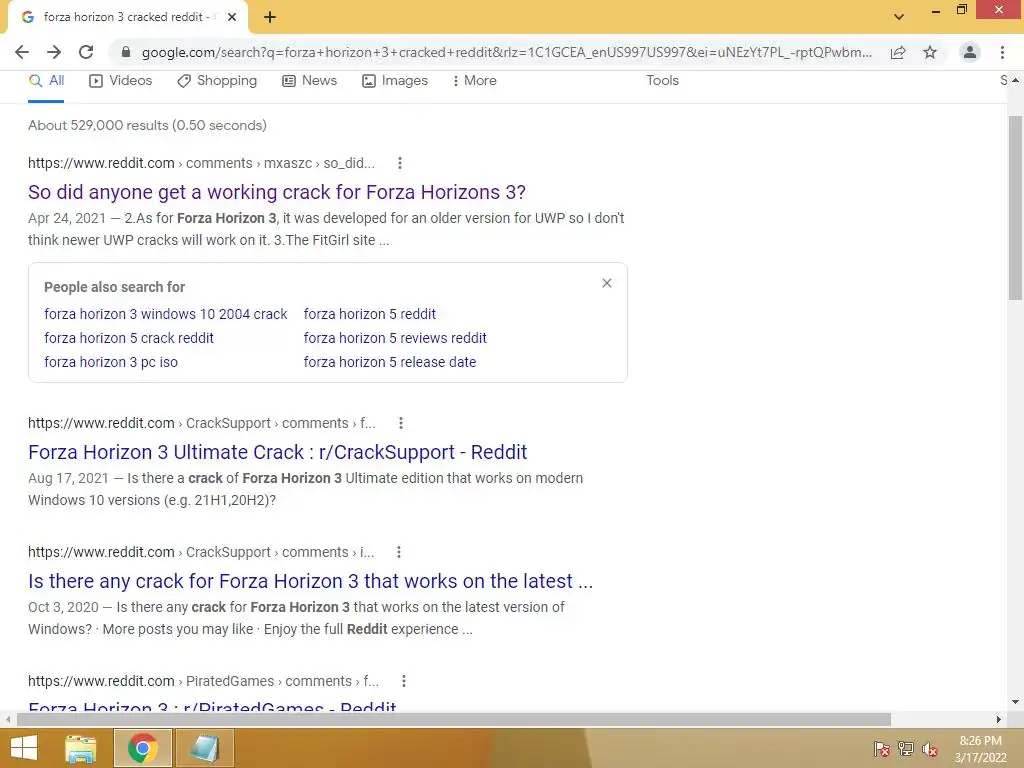1024x768 pixels.
Task: Click scroll-right arrow on horizontal scrollbar
Action: (999, 720)
